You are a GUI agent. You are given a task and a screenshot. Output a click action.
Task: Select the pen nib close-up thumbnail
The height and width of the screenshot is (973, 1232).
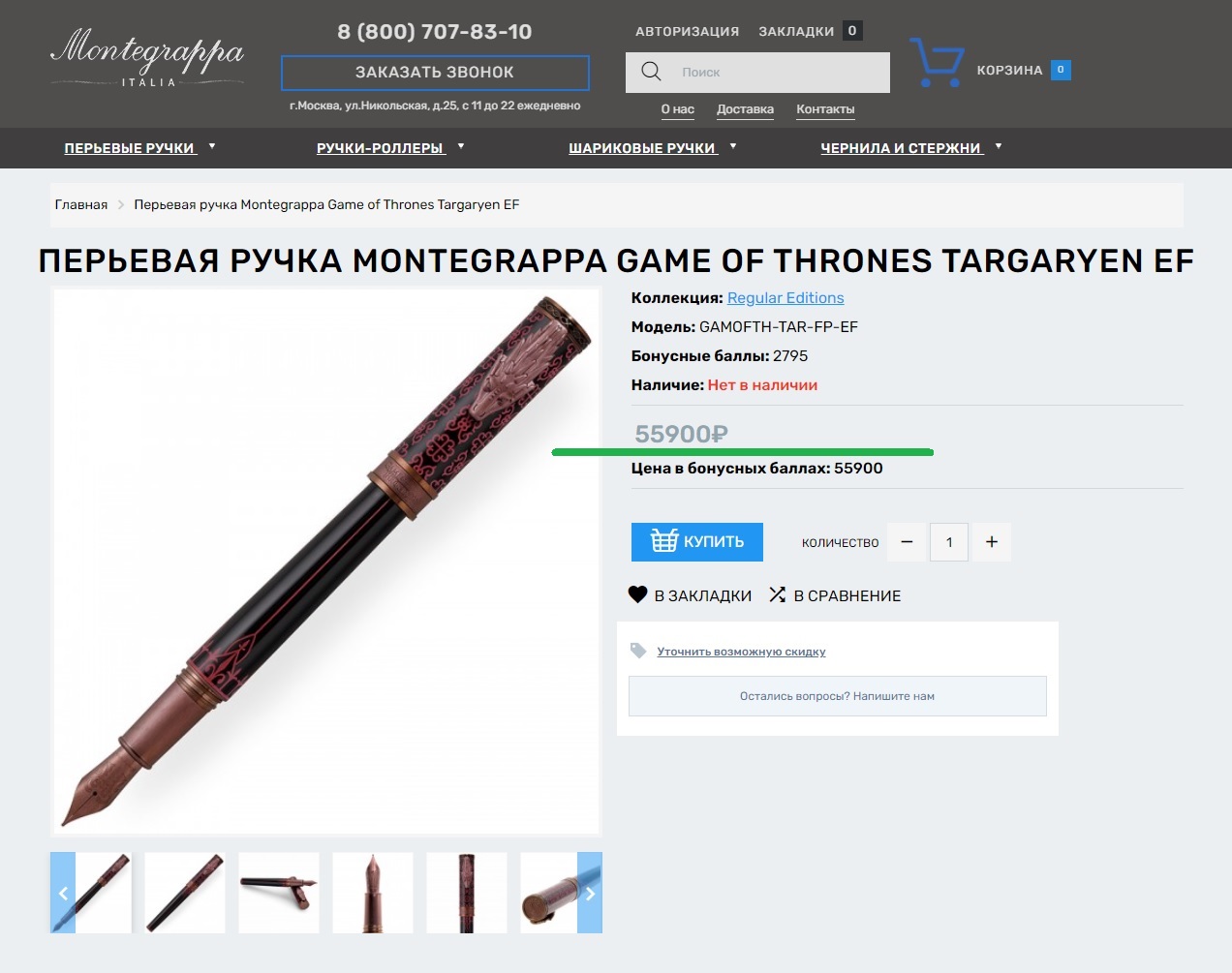click(373, 893)
